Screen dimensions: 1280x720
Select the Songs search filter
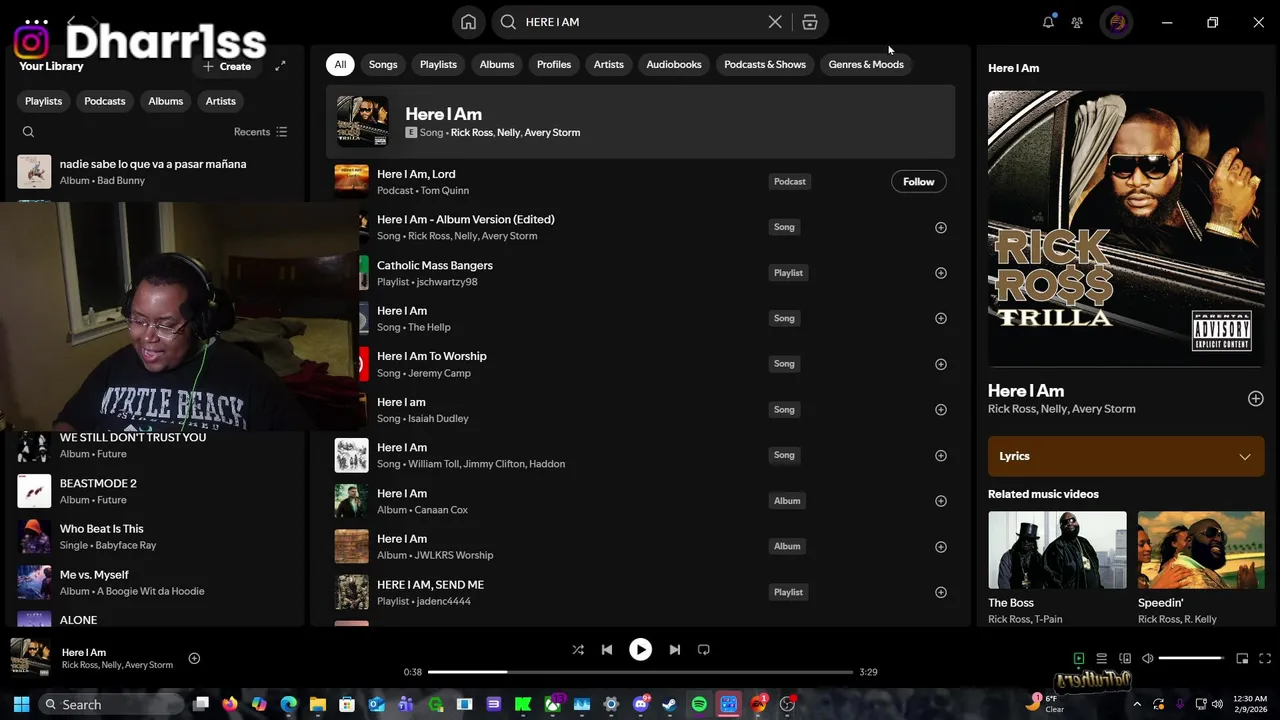(x=383, y=65)
